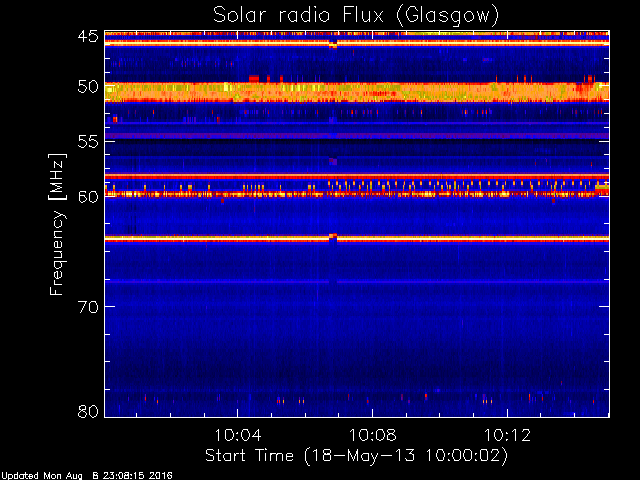The height and width of the screenshot is (480, 640).
Task: Click the bright narrow line near 62 MHz
Action: click(357, 238)
